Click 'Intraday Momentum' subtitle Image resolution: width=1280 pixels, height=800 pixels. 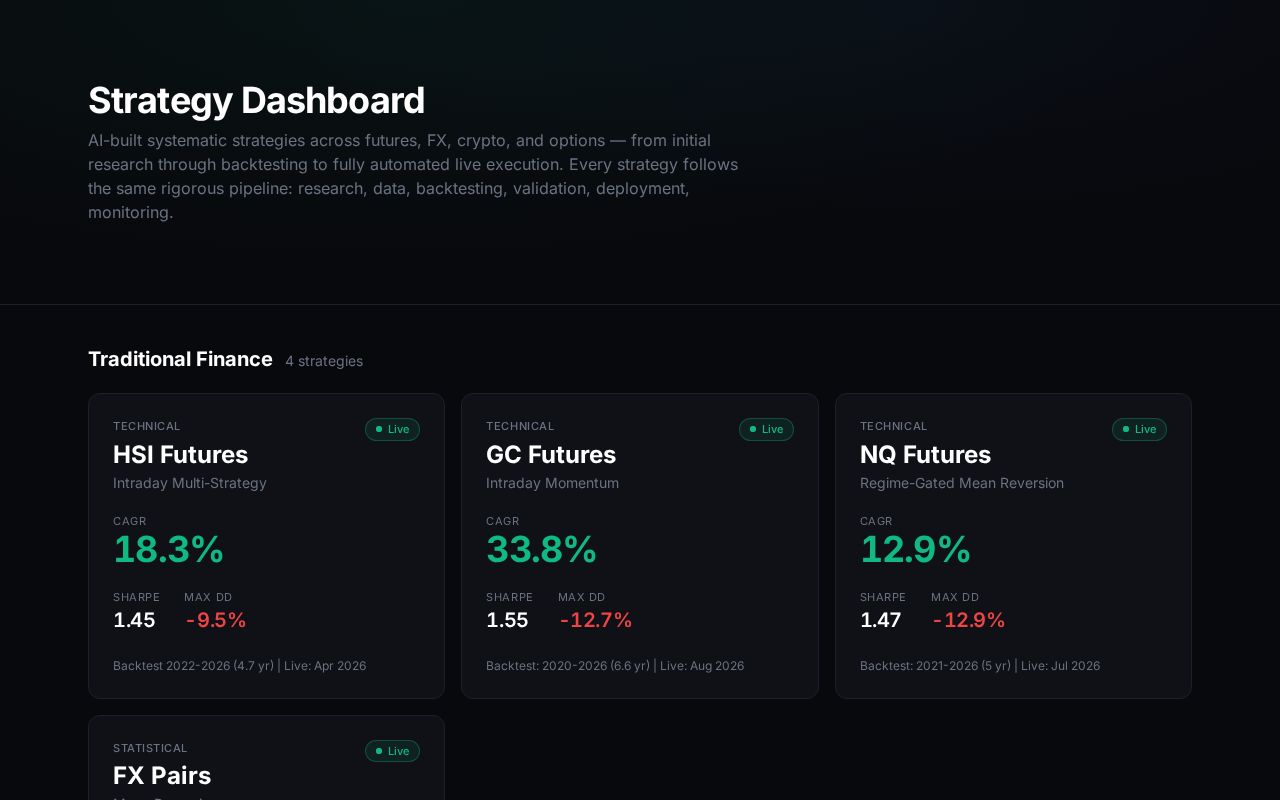click(552, 483)
